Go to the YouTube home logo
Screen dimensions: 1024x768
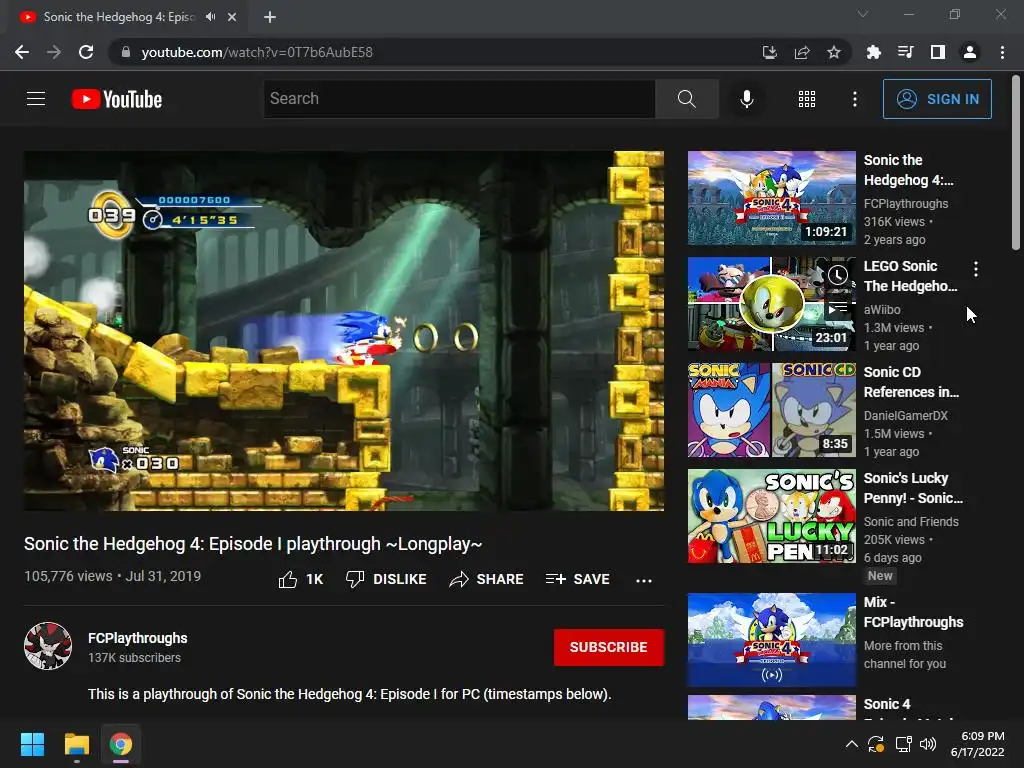point(117,99)
